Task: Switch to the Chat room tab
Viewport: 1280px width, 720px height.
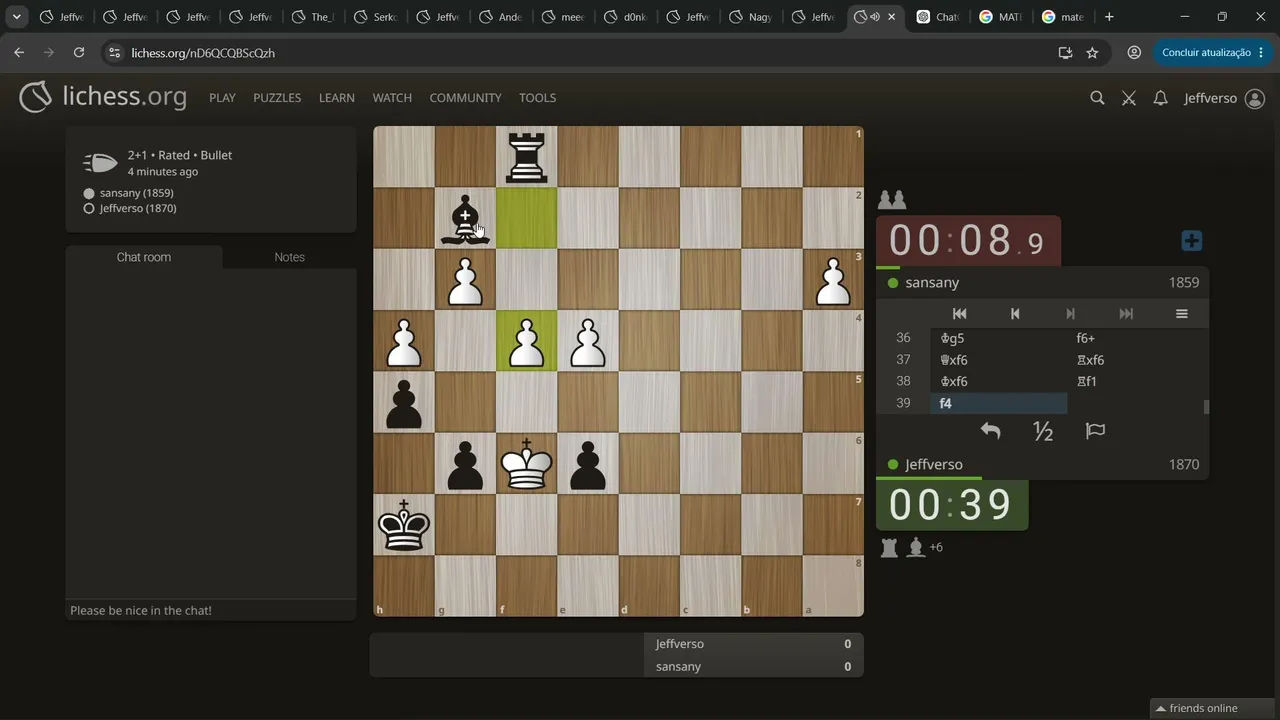Action: pyautogui.click(x=144, y=257)
